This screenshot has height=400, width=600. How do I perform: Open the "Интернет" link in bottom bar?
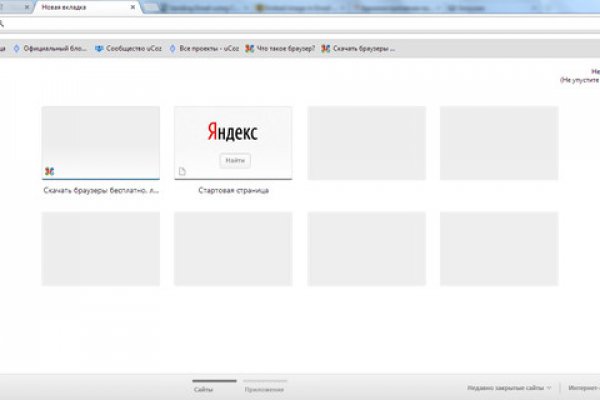583,387
